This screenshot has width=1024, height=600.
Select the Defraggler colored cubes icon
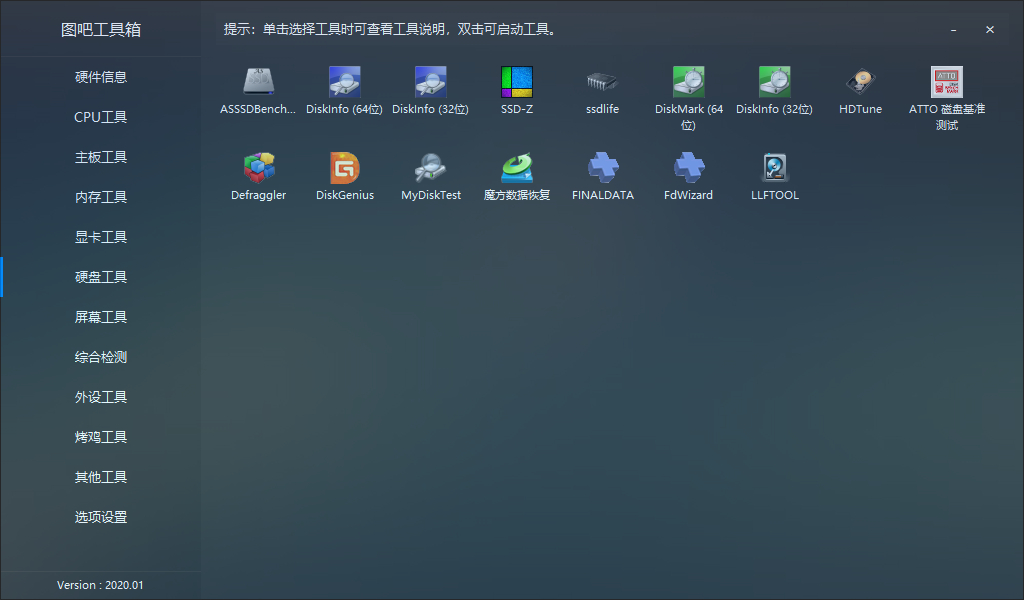259,168
